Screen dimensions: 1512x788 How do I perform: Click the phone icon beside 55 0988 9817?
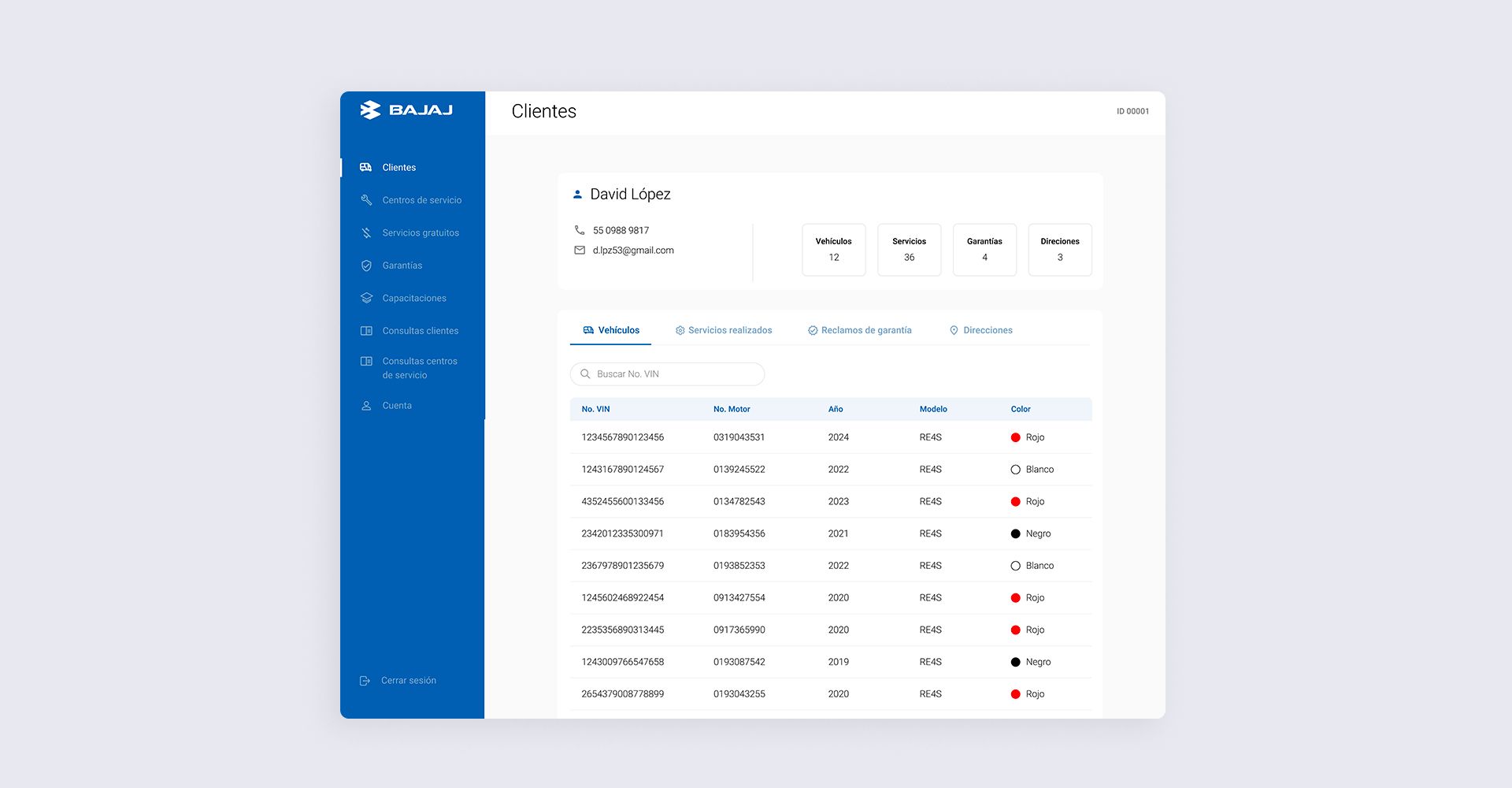click(580, 230)
